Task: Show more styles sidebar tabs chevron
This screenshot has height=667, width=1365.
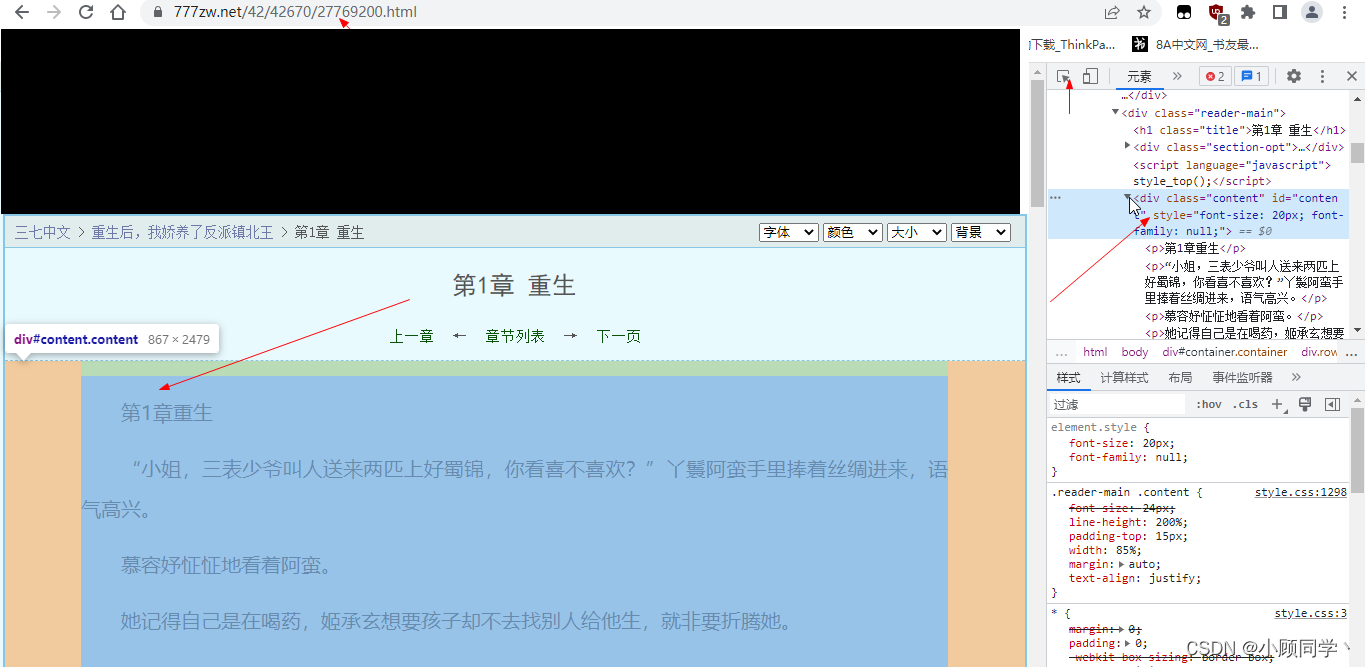Action: 1296,377
